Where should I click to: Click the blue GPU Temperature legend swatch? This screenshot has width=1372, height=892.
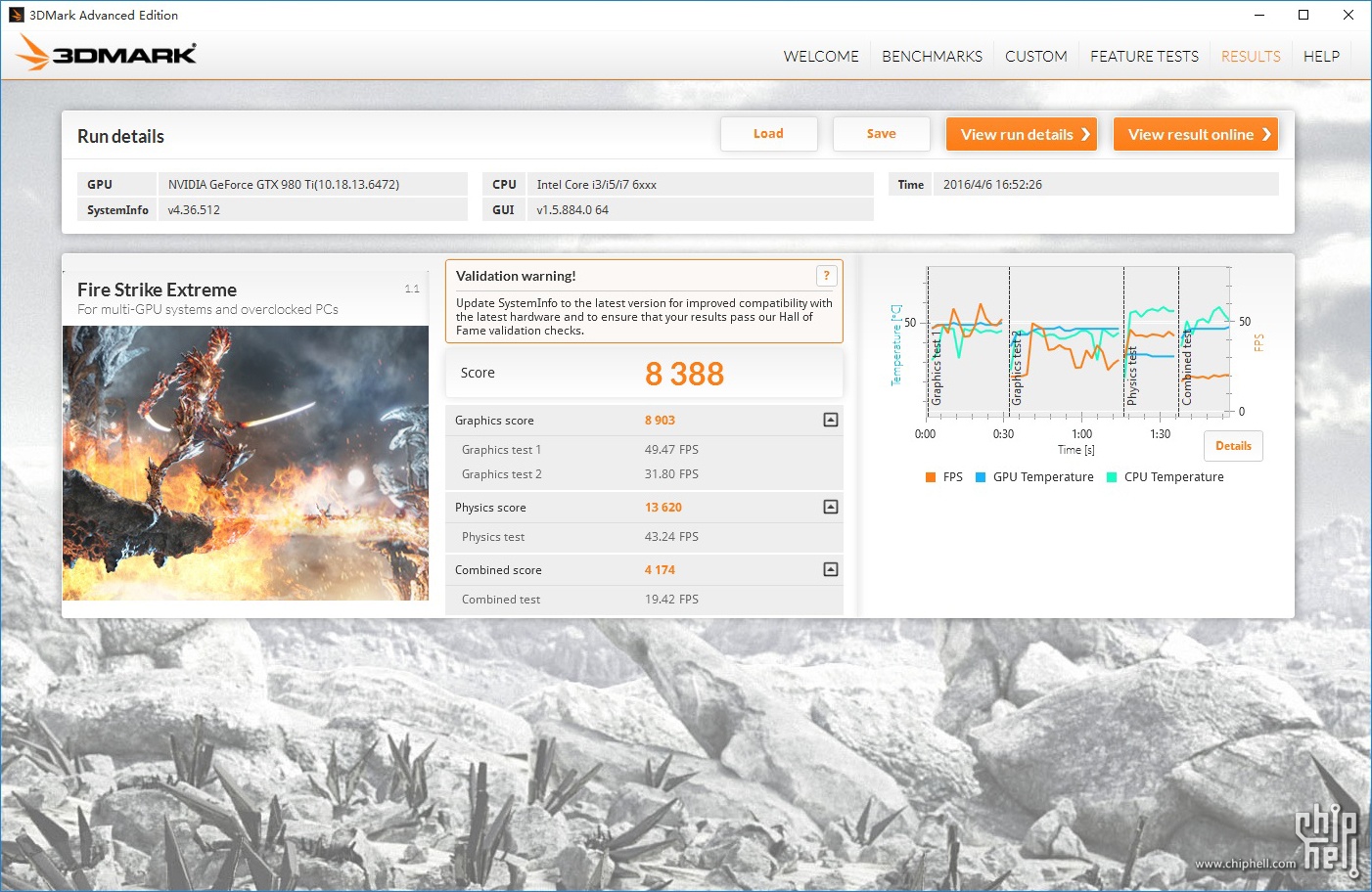coord(981,477)
